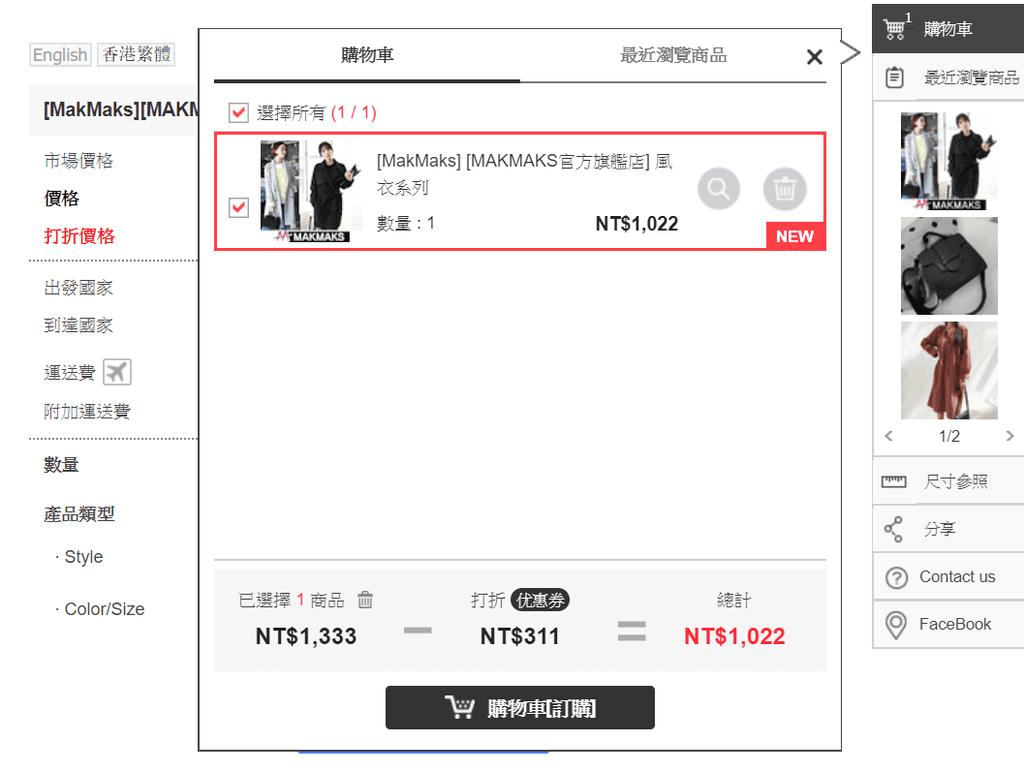Viewport: 1024px width, 772px height.
Task: Open the cart item coat thumbnail
Action: [x=311, y=191]
